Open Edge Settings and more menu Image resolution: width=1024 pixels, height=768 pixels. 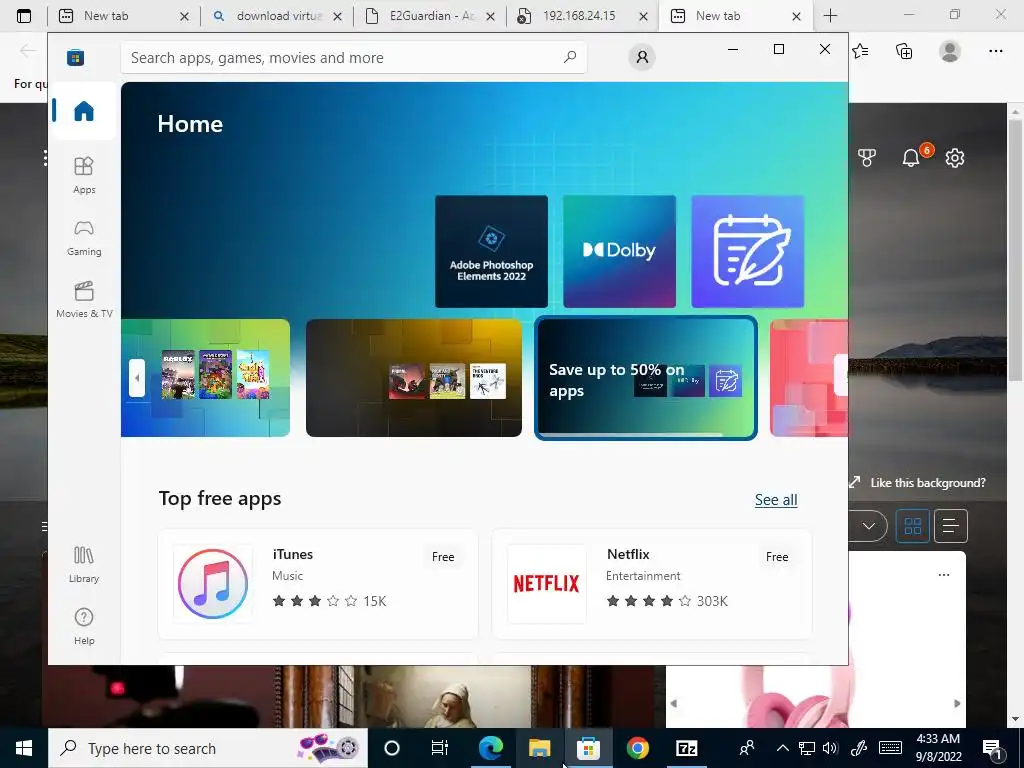[x=995, y=51]
